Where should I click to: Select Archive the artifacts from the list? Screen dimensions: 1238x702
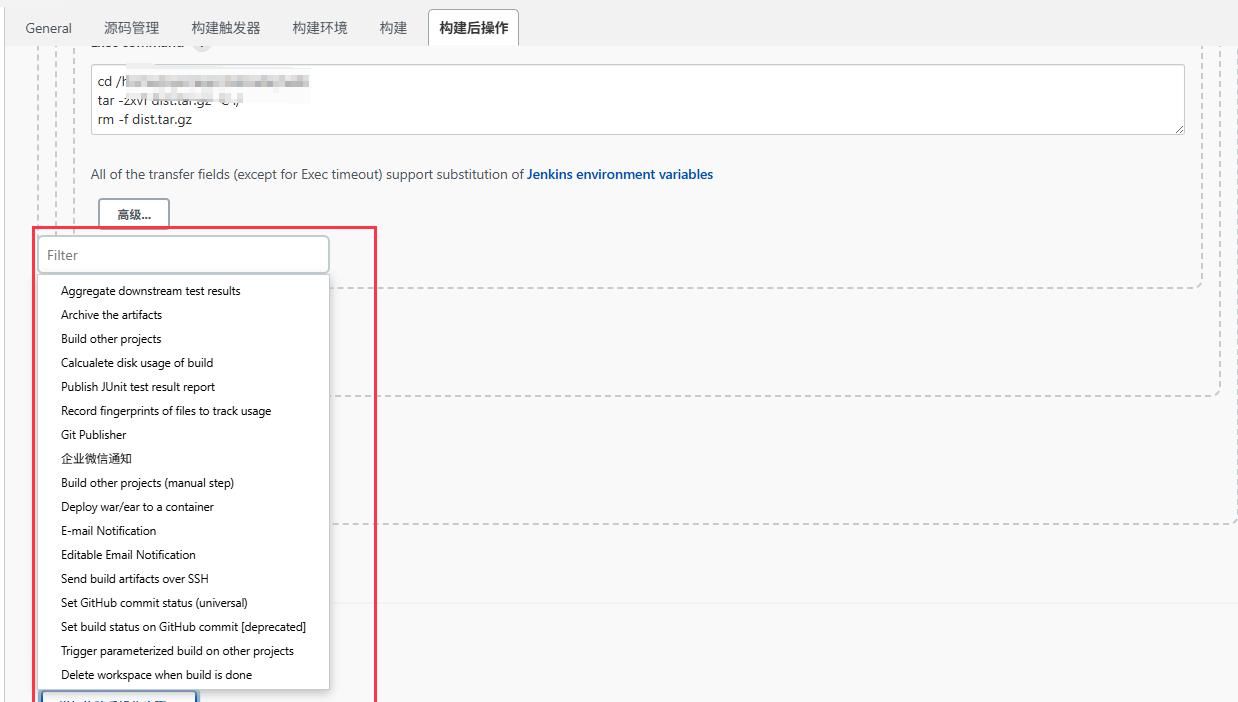(111, 314)
